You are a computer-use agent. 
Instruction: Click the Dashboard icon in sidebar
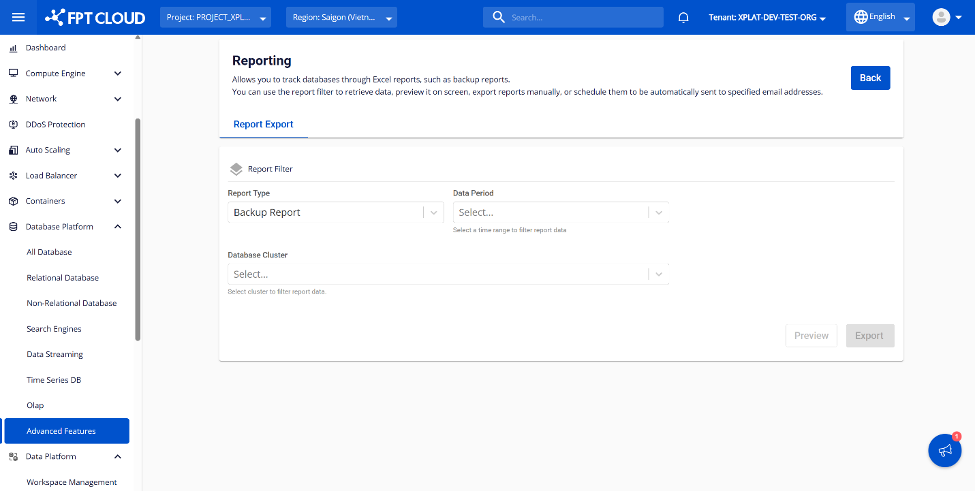click(x=14, y=48)
